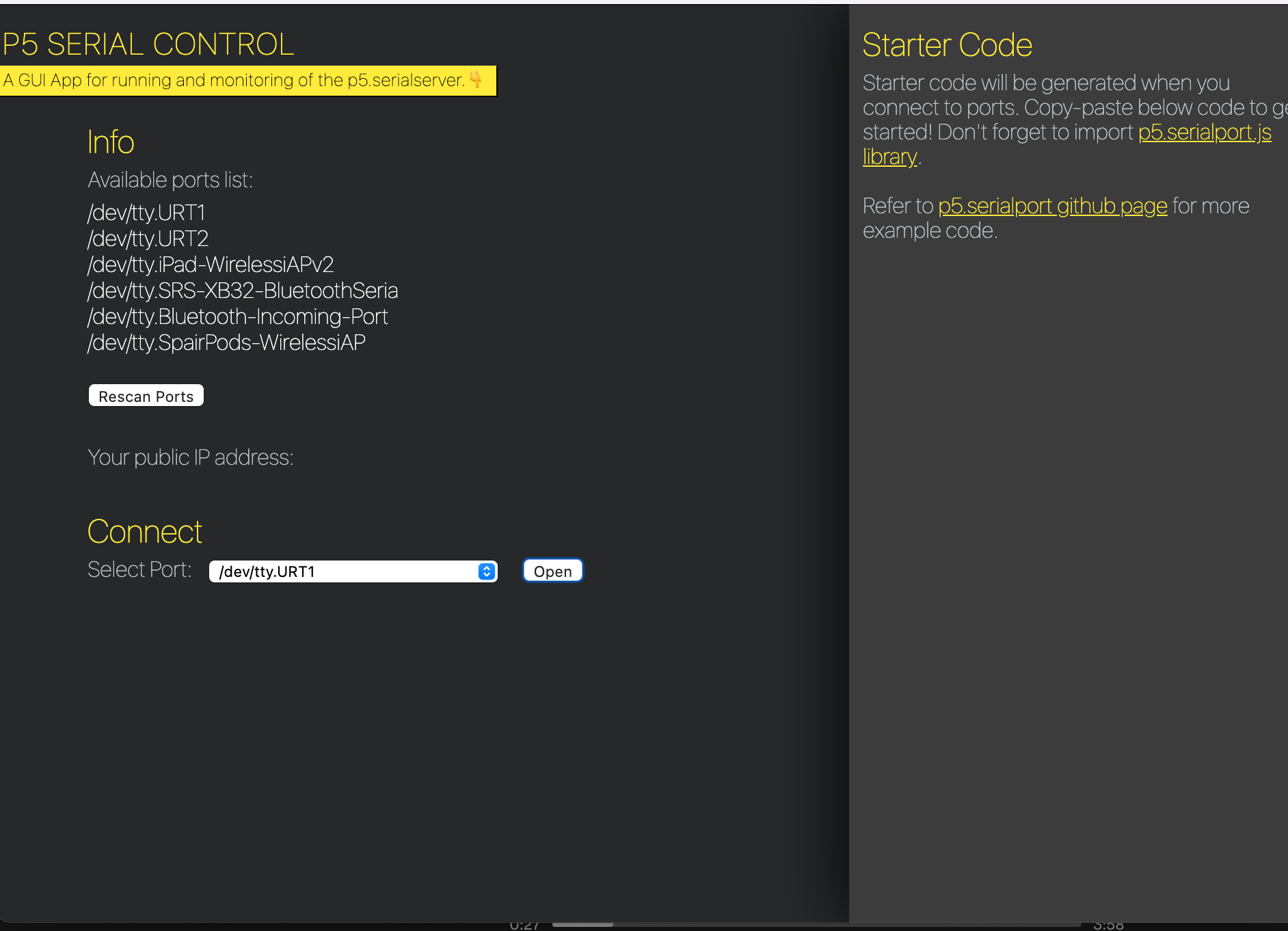Viewport: 1288px width, 931px height.
Task: Open the p5.serialport.js library link
Action: (x=1203, y=133)
